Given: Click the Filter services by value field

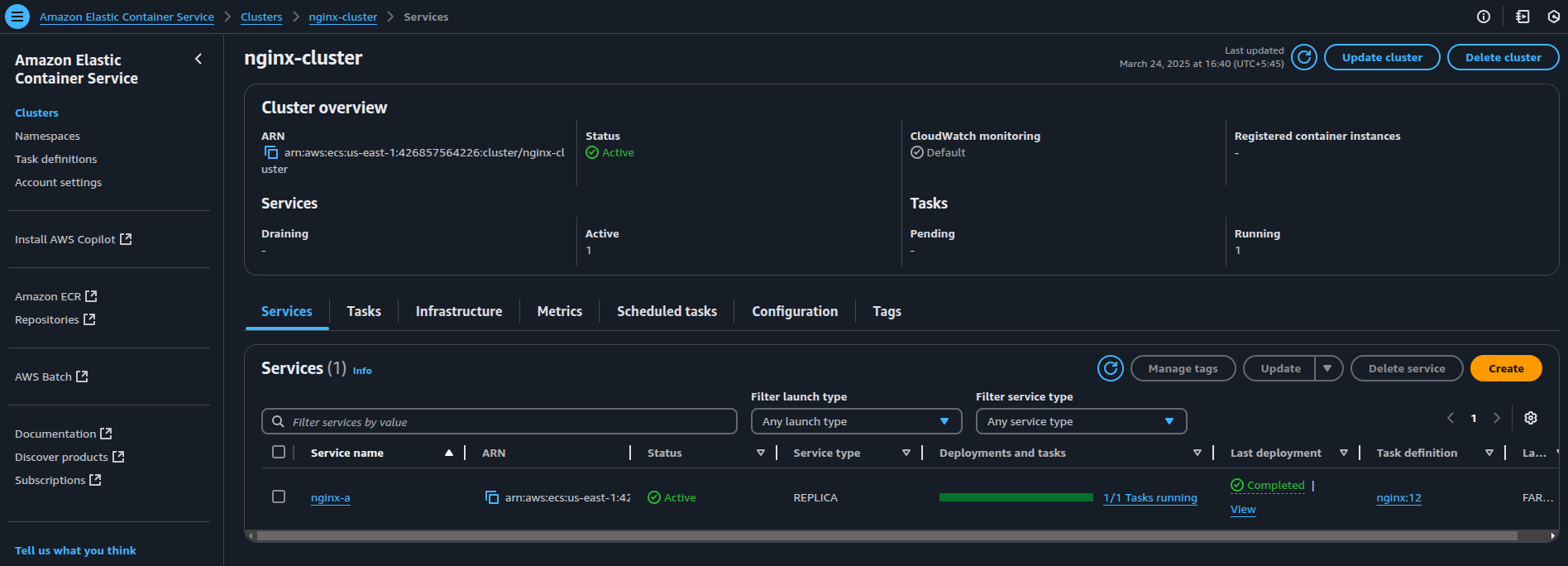Looking at the screenshot, I should click(504, 421).
